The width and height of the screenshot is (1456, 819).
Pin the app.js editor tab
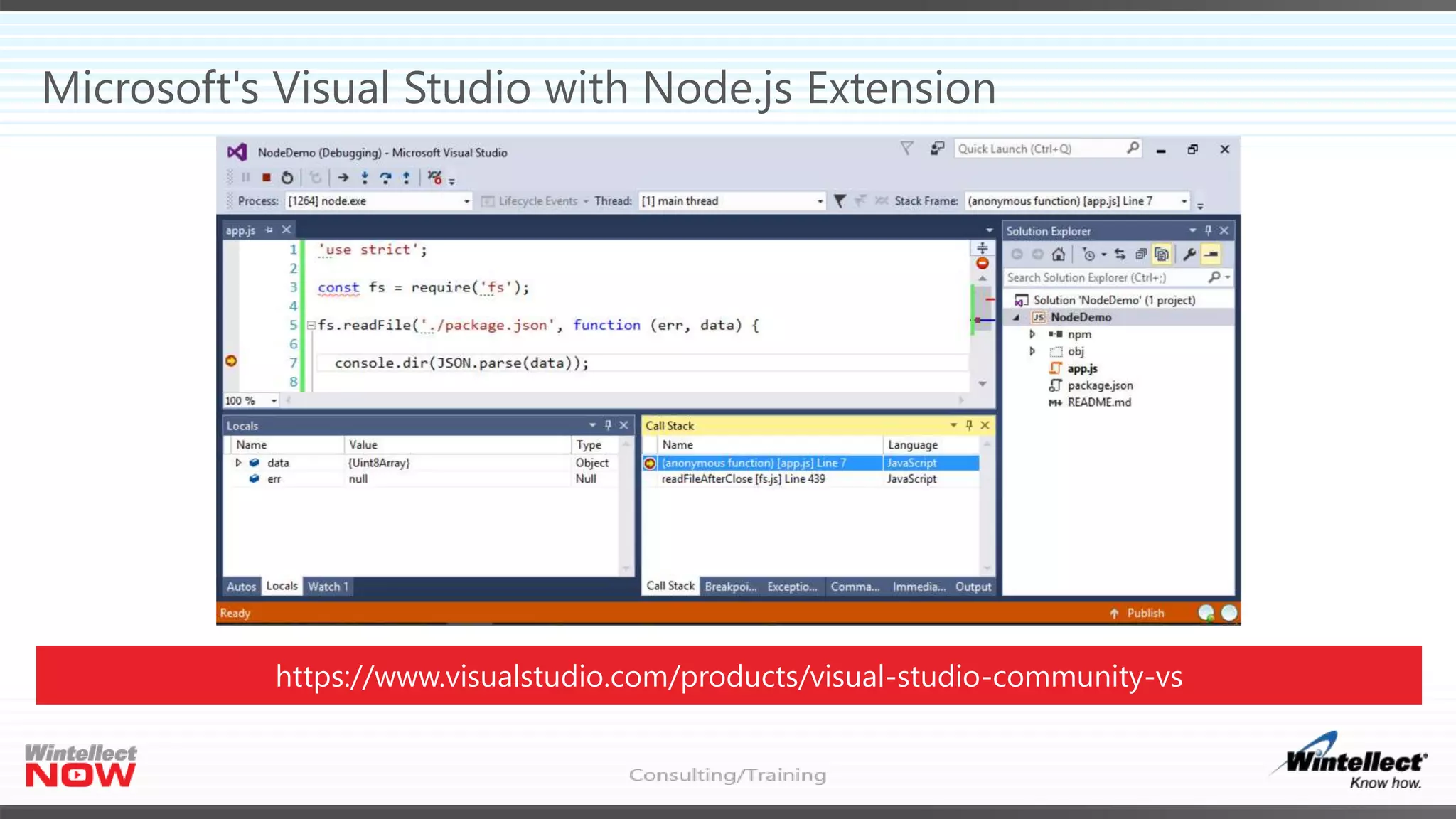(269, 230)
